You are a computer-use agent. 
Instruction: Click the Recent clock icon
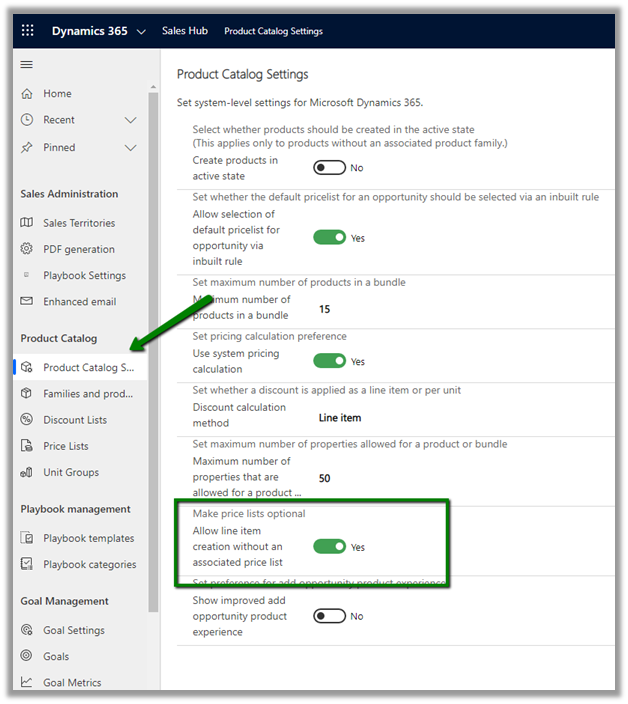[27, 120]
